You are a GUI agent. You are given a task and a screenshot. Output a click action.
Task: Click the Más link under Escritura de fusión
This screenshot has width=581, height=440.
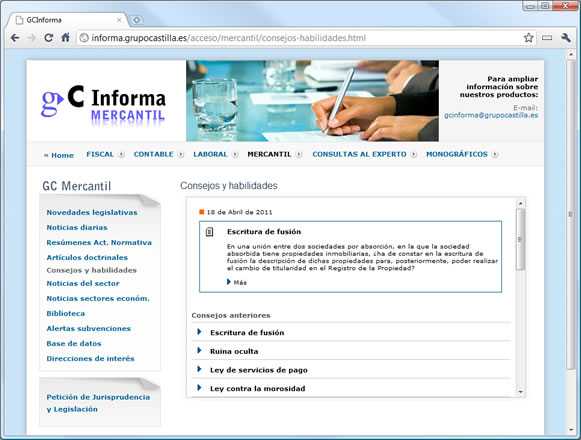point(240,282)
